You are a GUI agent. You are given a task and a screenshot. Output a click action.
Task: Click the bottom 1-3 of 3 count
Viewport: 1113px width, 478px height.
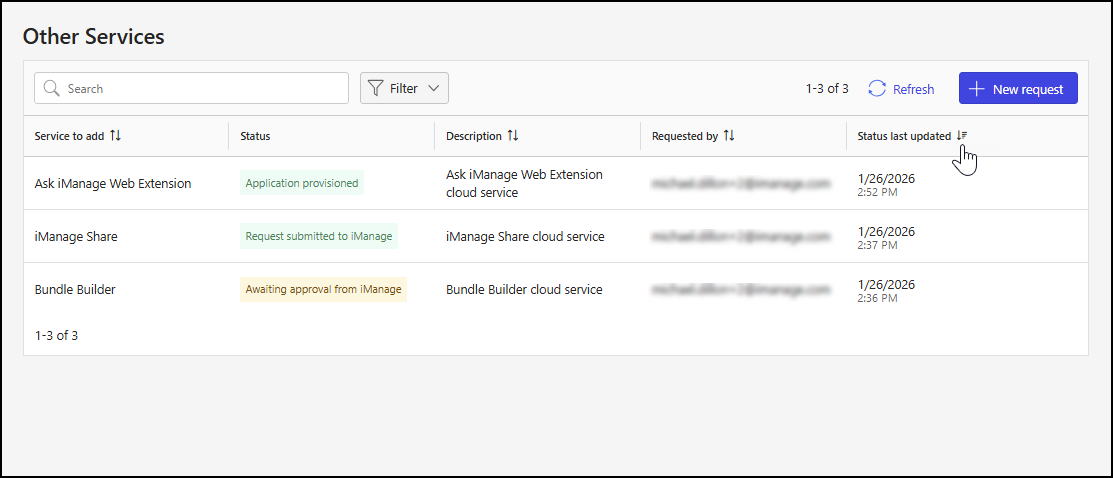pyautogui.click(x=56, y=335)
